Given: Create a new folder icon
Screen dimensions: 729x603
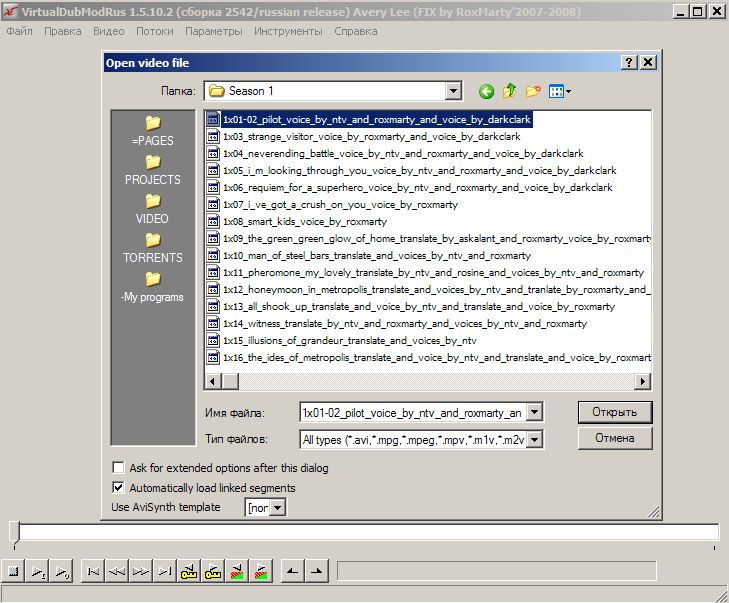Looking at the screenshot, I should tap(533, 91).
